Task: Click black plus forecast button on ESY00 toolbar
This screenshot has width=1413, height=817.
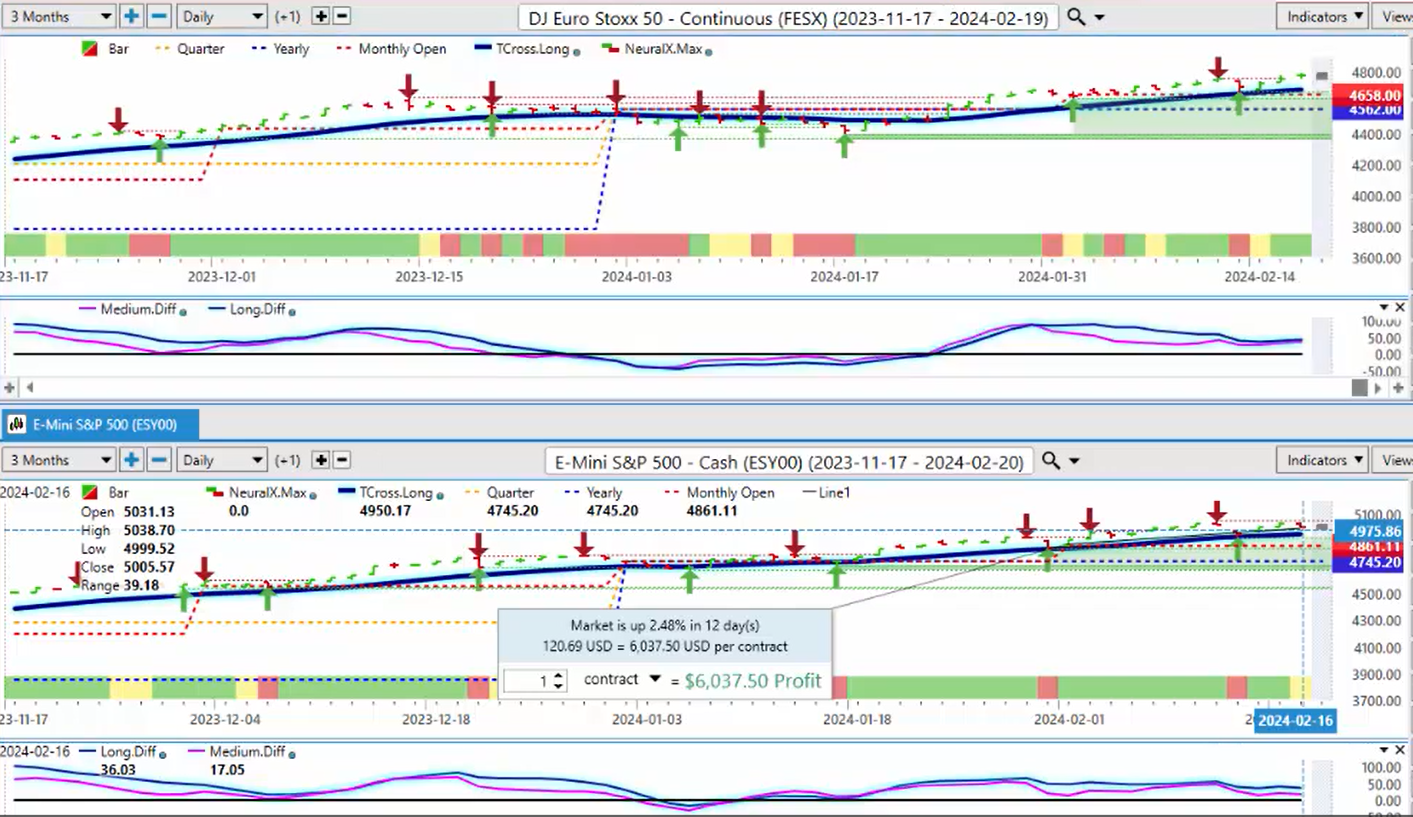Action: pyautogui.click(x=320, y=460)
